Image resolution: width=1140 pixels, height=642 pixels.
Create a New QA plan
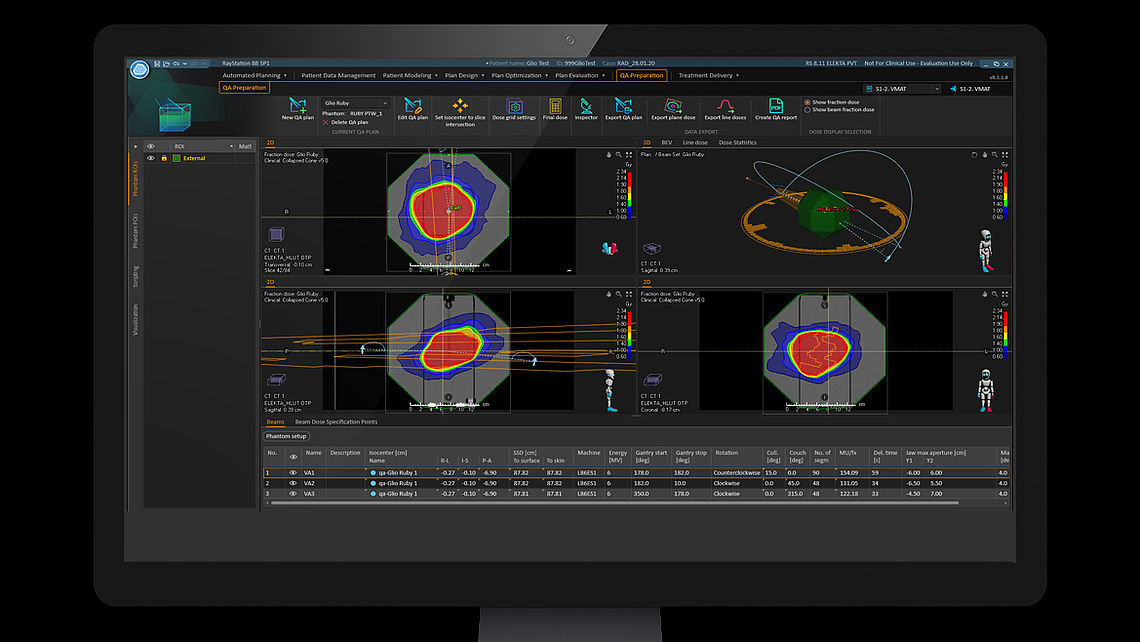296,108
